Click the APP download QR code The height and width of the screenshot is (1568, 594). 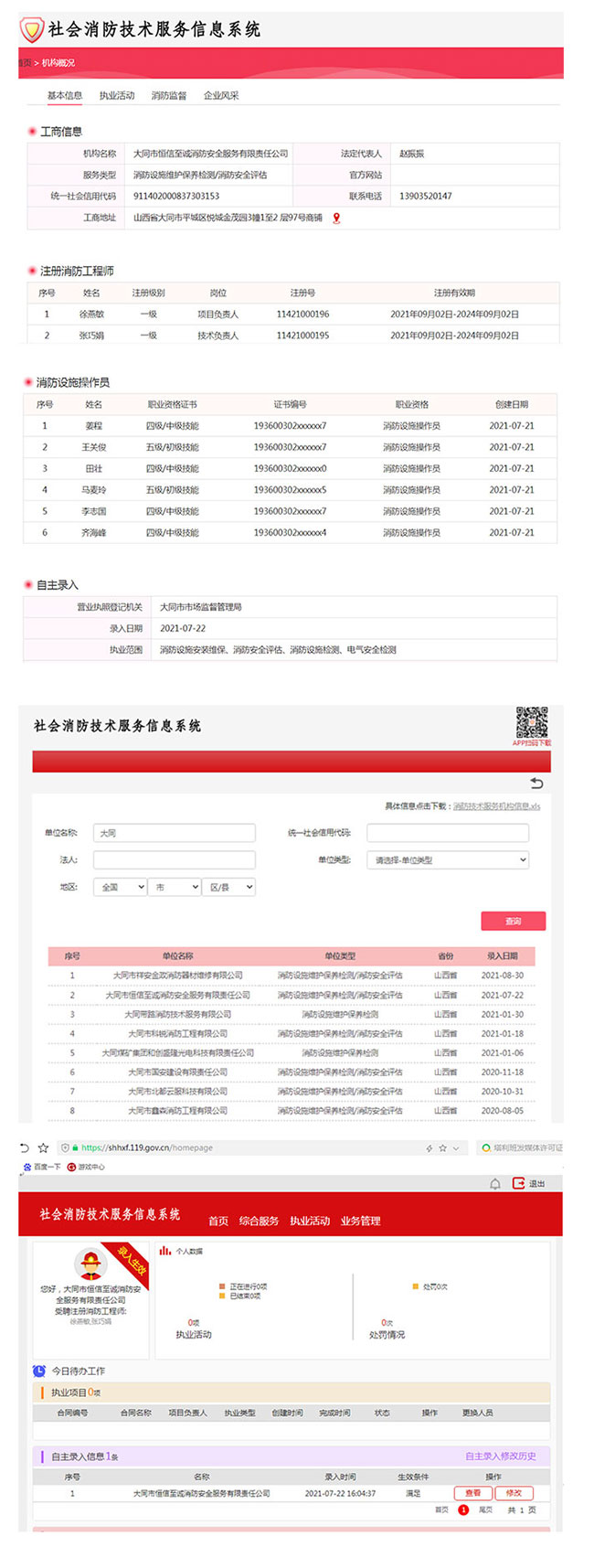pyautogui.click(x=532, y=722)
